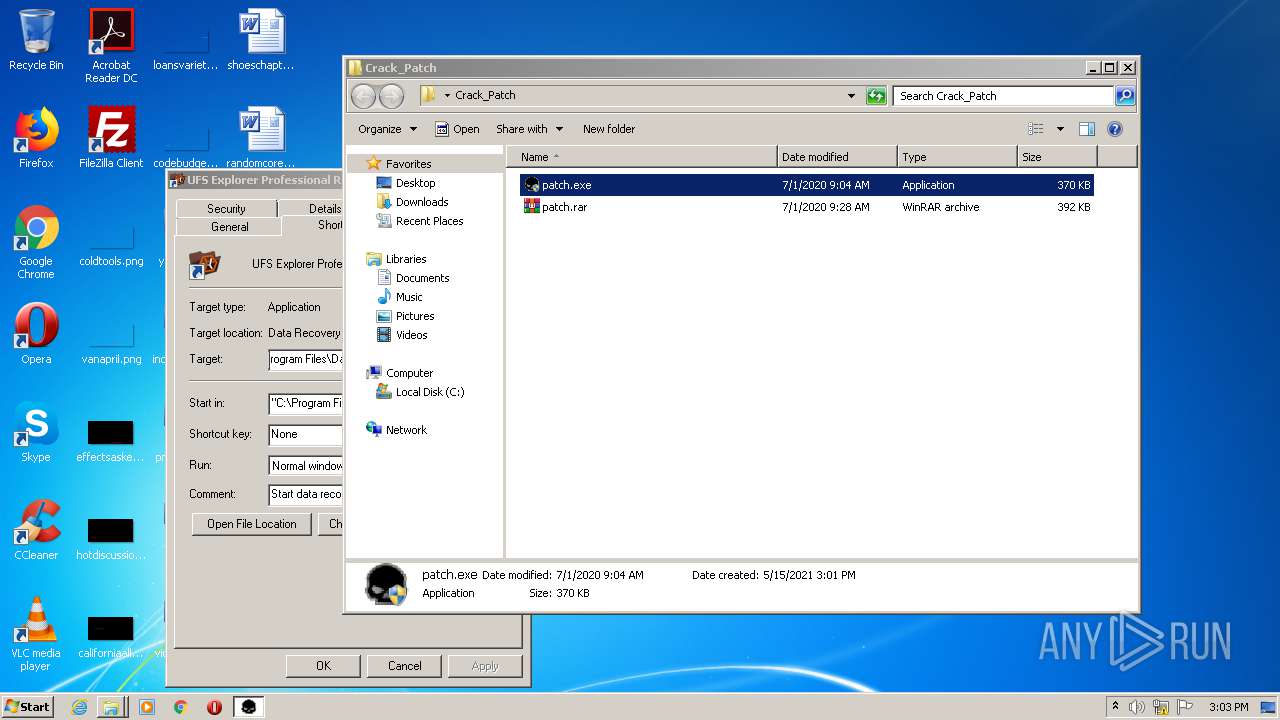Launch Acrobat Reader DC from the desktop

[111, 46]
